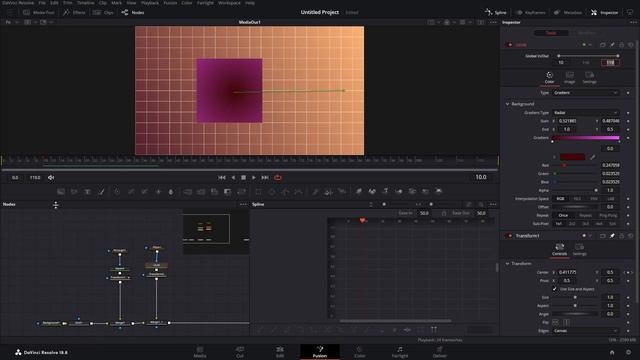The image size is (640, 360).
Task: Open project settings gear icon
Action: coord(628,352)
